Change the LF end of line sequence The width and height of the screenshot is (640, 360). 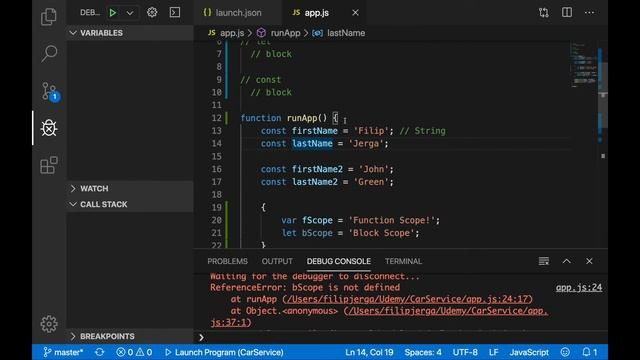click(x=493, y=352)
